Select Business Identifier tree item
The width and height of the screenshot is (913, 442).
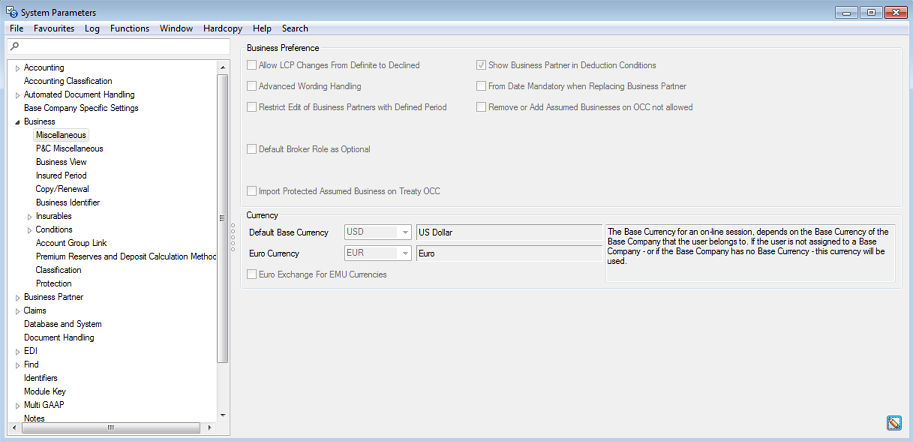(x=68, y=203)
